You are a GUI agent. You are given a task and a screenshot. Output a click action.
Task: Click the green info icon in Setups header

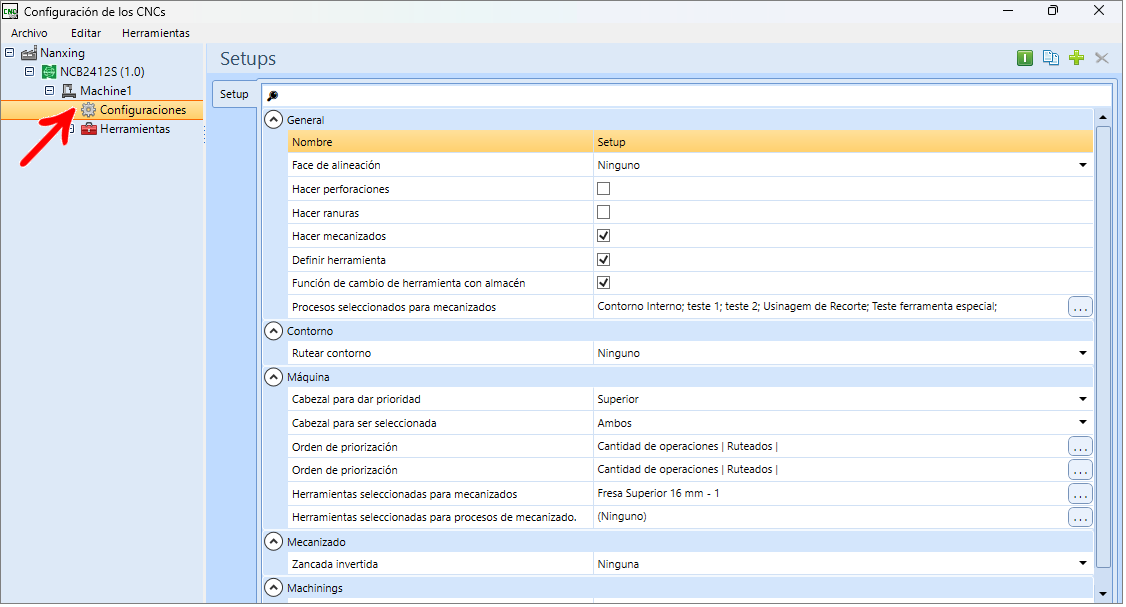coord(1025,58)
